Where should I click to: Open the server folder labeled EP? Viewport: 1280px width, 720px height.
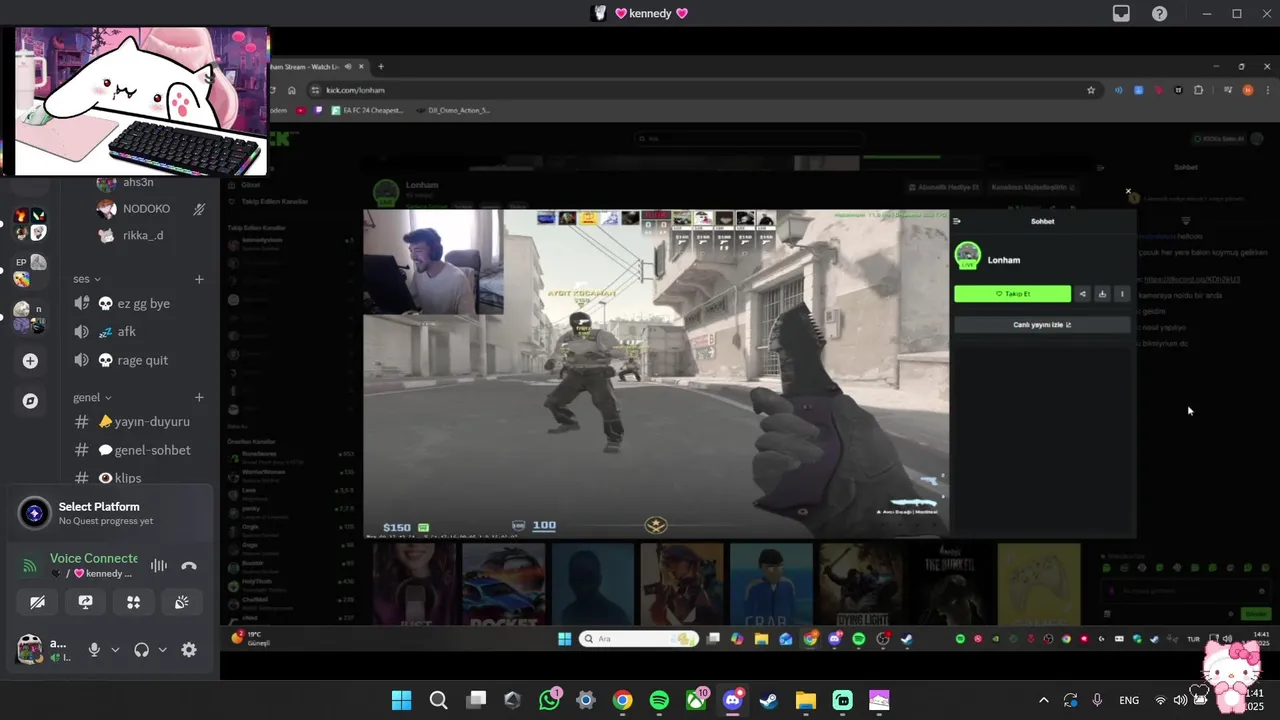(29, 270)
